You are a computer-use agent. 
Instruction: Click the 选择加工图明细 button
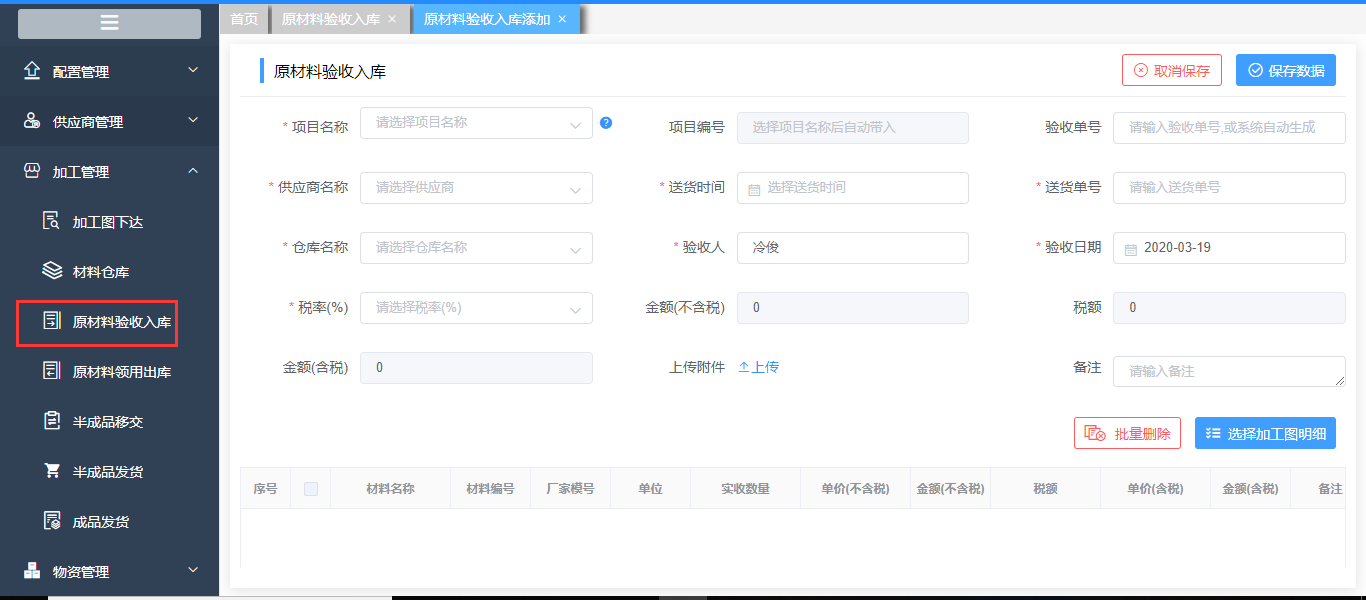[1265, 433]
